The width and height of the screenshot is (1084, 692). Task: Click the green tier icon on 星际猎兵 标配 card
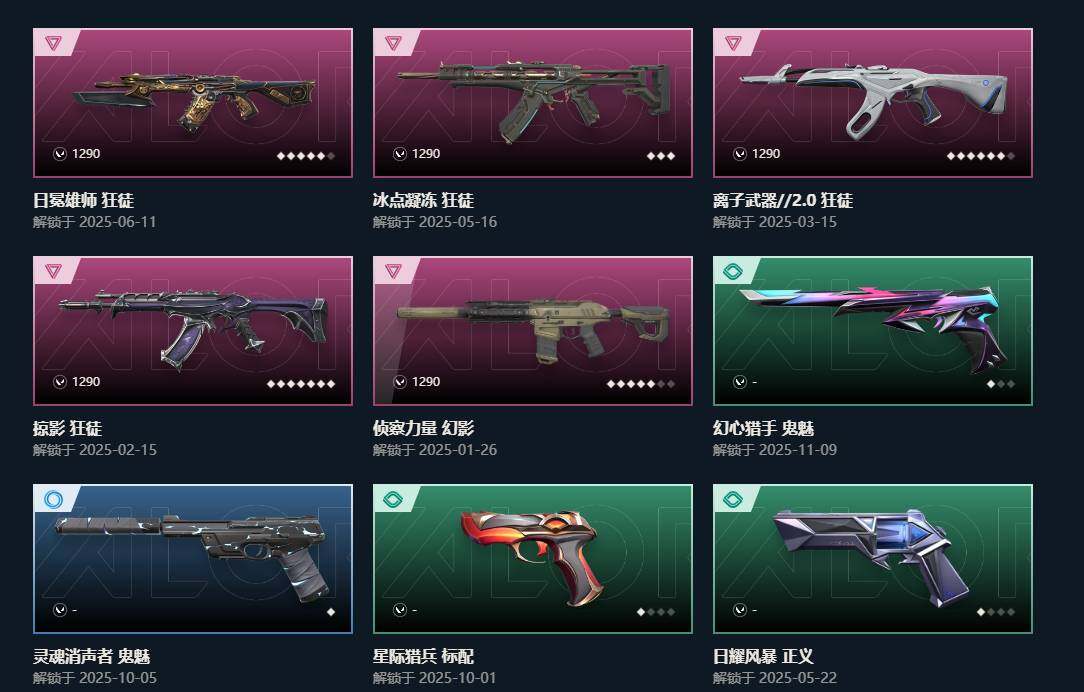tap(393, 498)
